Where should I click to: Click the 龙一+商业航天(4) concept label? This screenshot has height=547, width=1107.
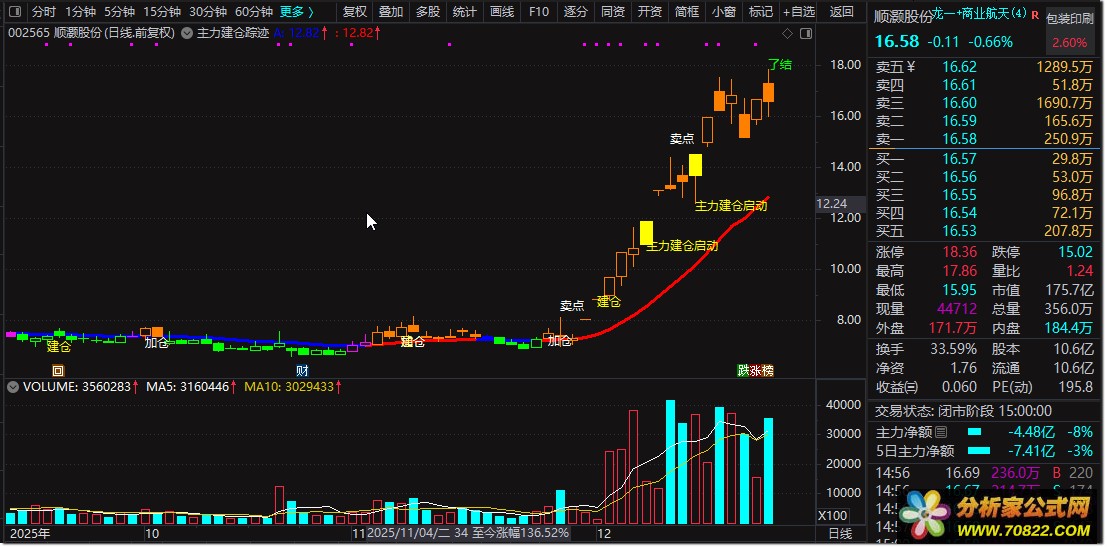click(x=980, y=14)
